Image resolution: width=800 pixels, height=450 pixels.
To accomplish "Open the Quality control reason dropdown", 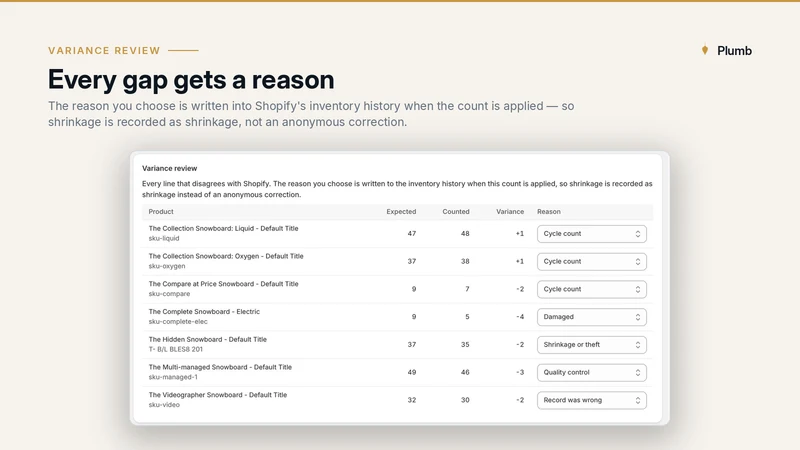I will click(591, 372).
